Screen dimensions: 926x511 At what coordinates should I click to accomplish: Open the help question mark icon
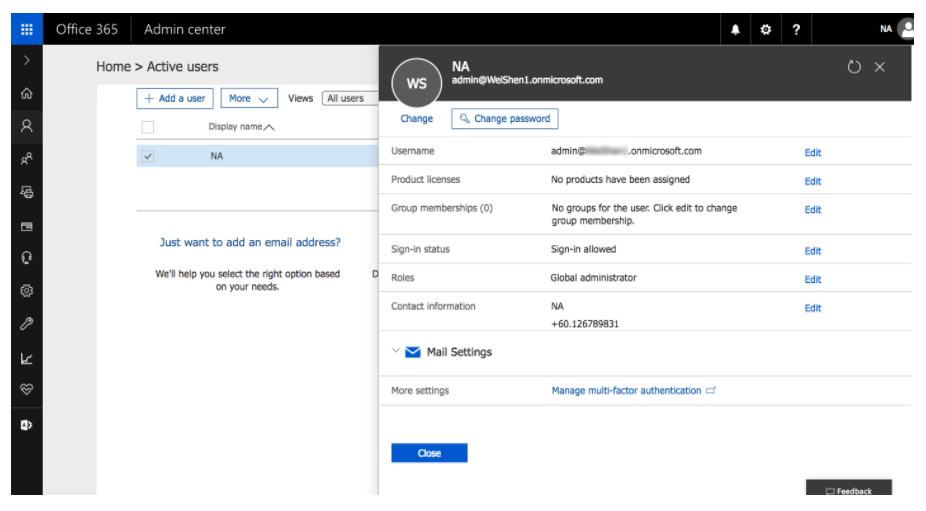[x=796, y=30]
